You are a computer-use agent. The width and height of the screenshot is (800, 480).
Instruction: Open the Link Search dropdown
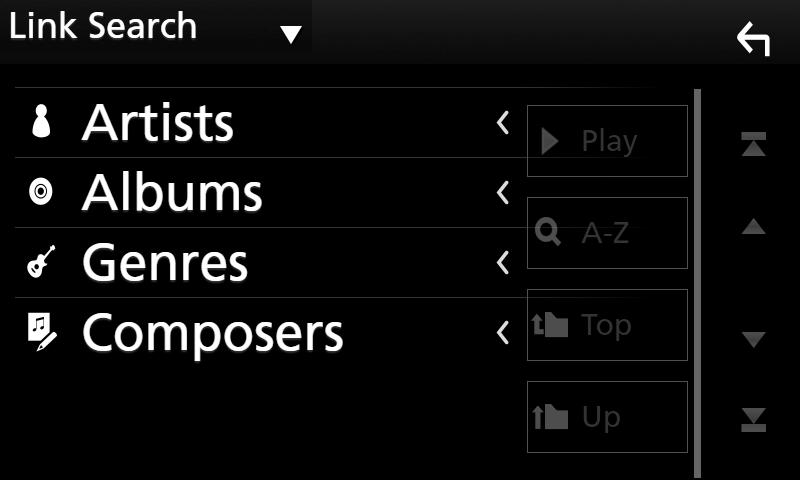click(291, 34)
